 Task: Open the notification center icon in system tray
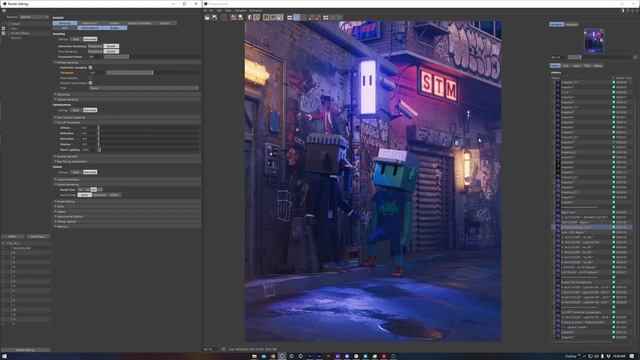pyautogui.click(x=632, y=356)
